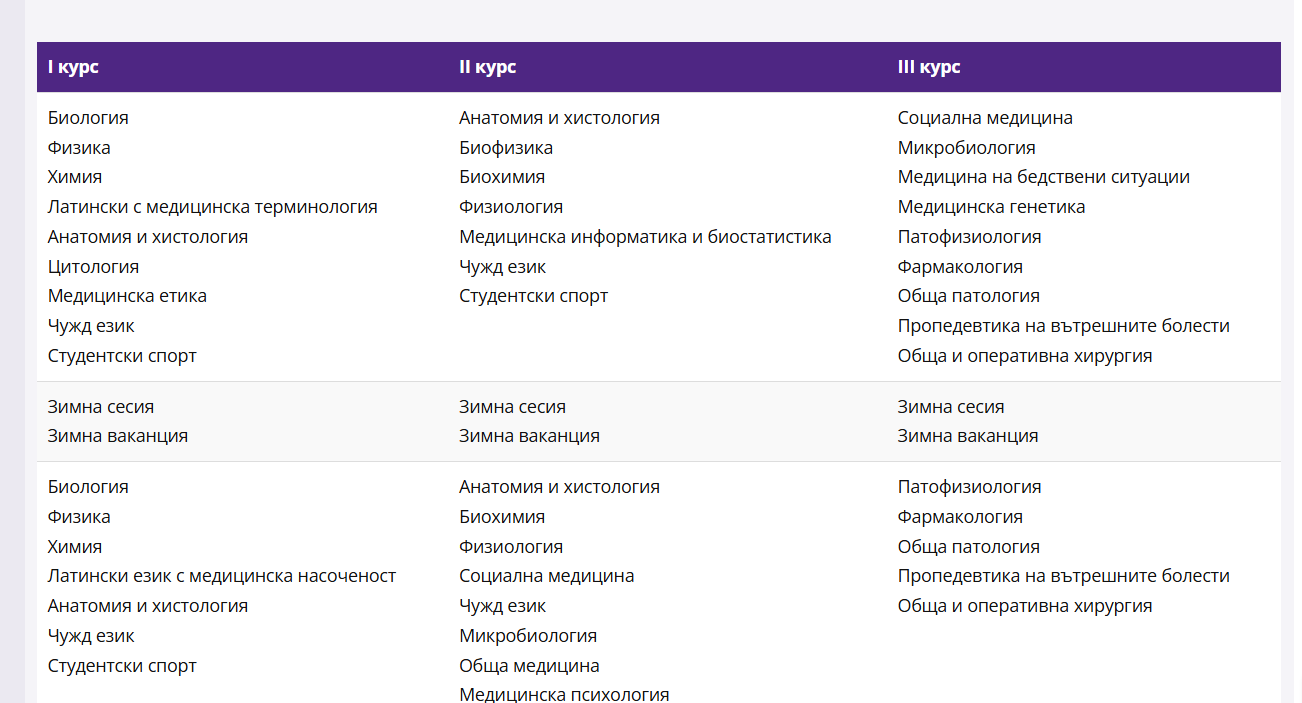Select "Зимна ваканция" under III курс
Image resolution: width=1302 pixels, height=703 pixels.
pos(967,436)
